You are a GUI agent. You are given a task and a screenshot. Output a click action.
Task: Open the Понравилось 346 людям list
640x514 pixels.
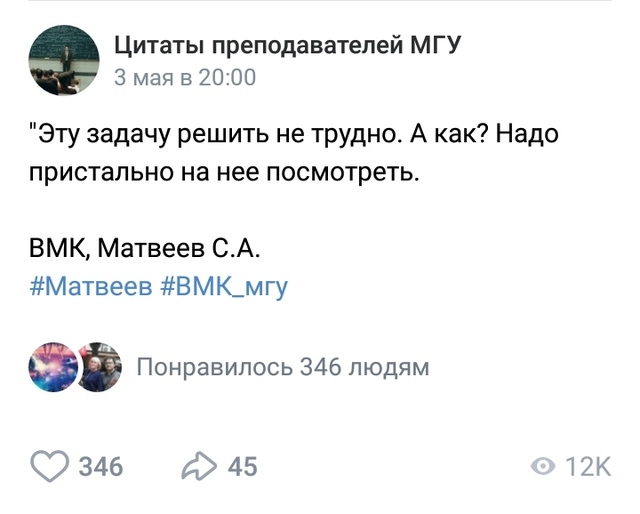[x=282, y=367]
